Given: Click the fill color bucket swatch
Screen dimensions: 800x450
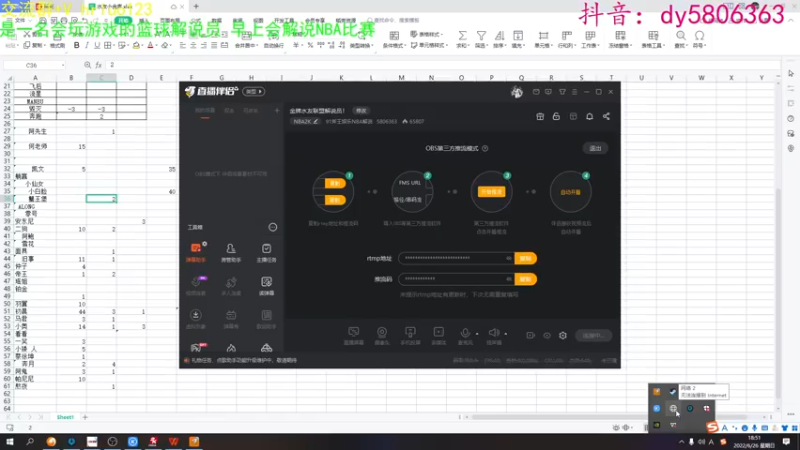Looking at the screenshot, I should point(136,46).
